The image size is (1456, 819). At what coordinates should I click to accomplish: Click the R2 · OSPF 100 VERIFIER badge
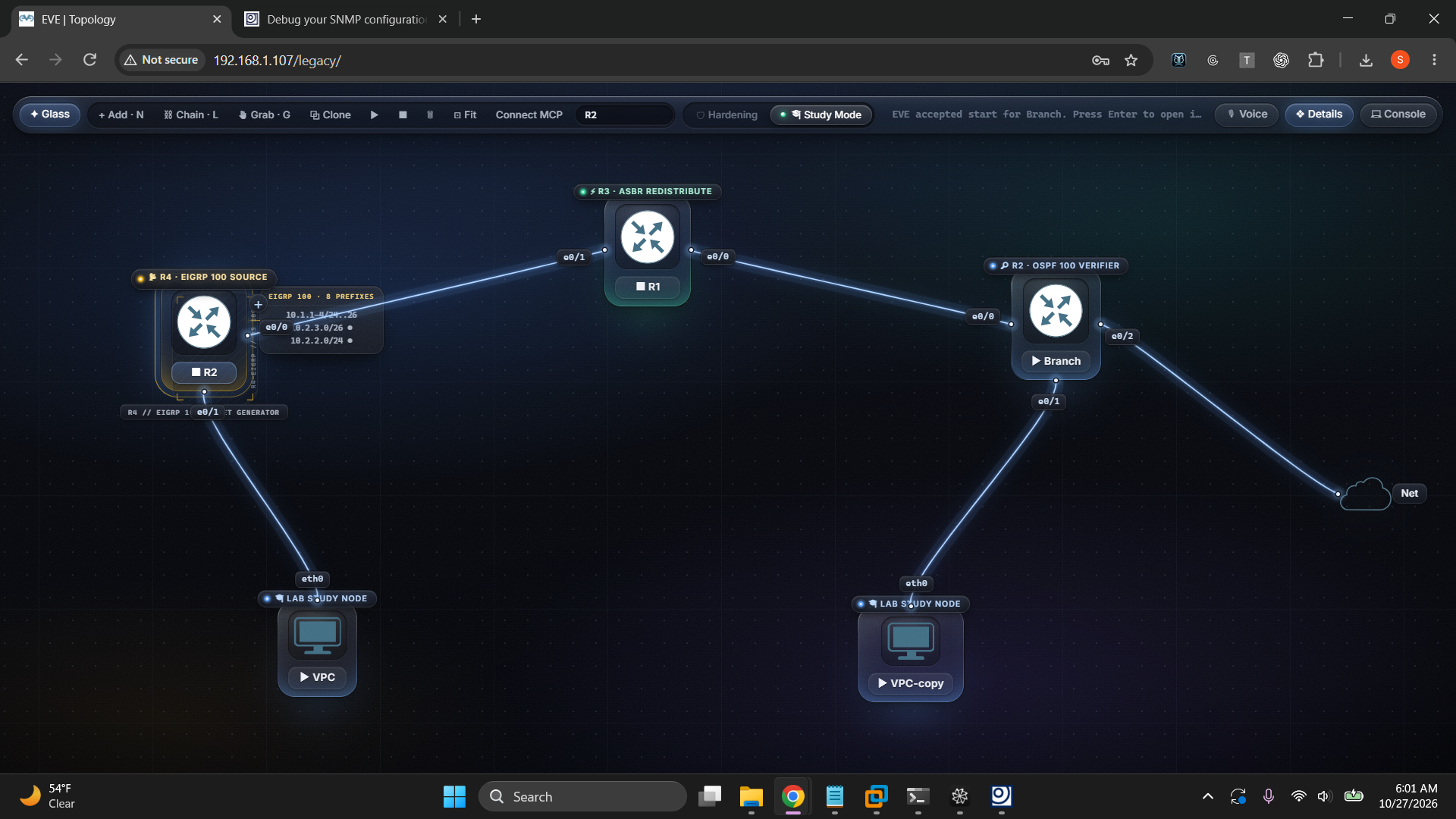[x=1056, y=265]
